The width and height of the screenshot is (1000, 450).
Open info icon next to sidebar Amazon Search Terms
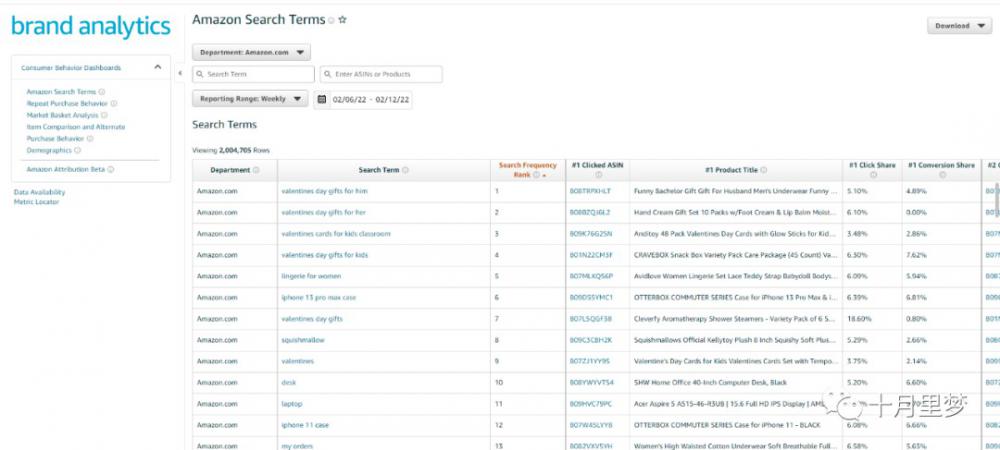click(x=101, y=92)
